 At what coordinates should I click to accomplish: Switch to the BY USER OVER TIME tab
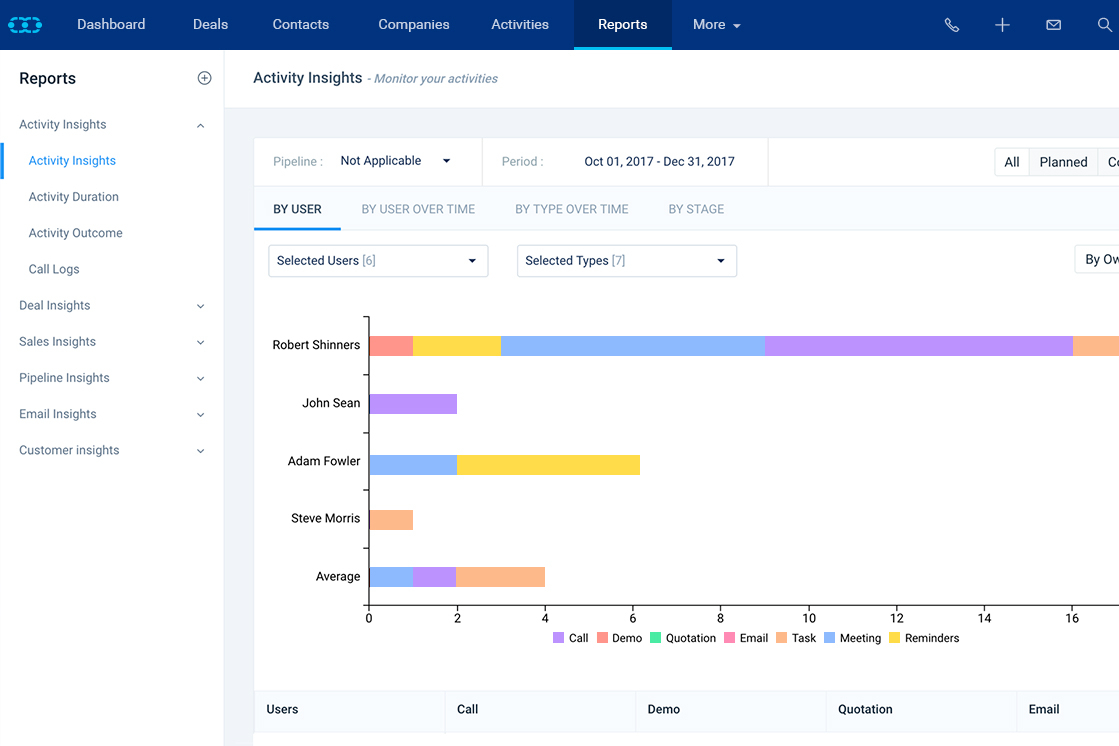pos(418,209)
